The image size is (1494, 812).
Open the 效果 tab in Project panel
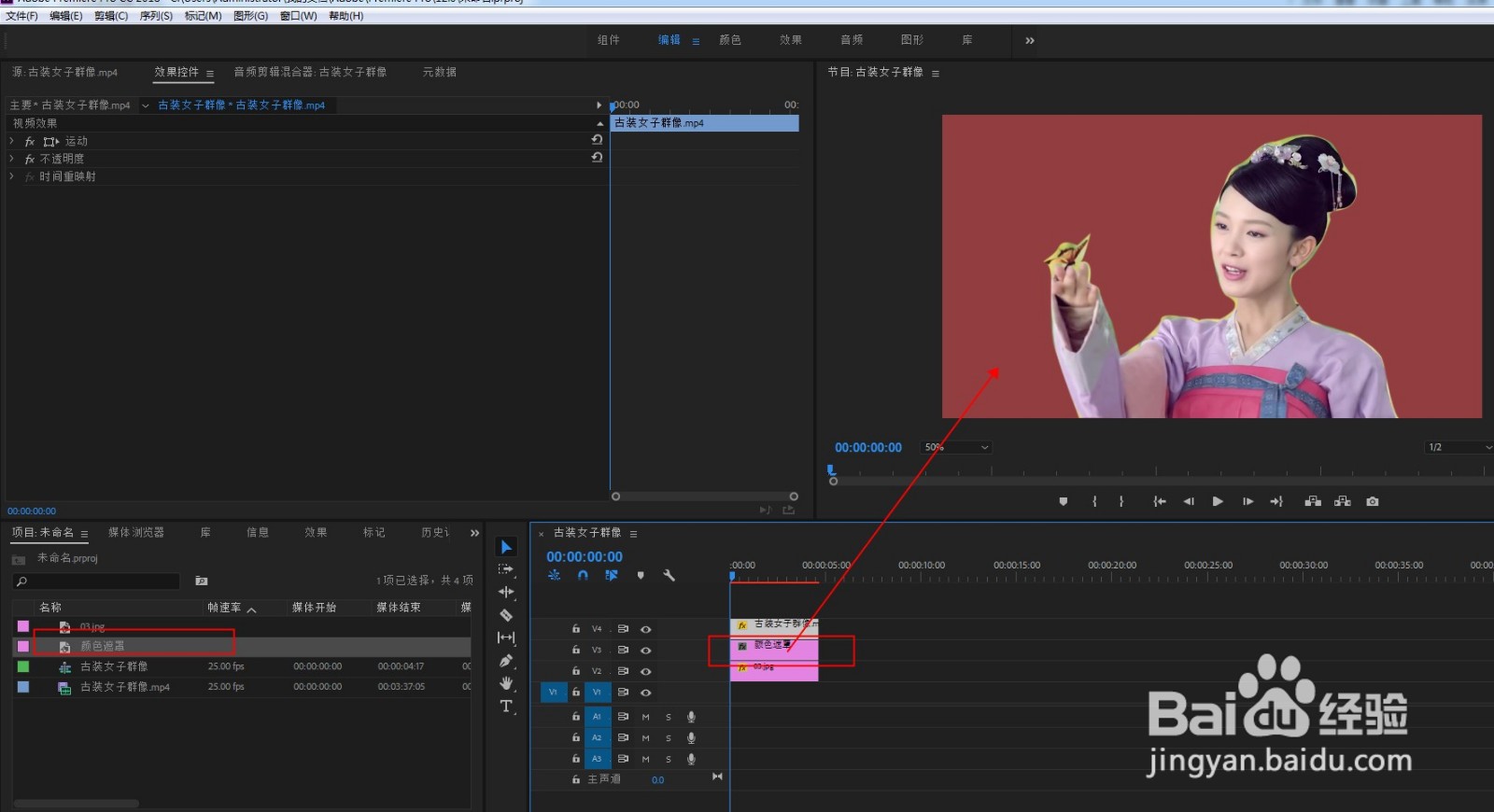coord(316,533)
